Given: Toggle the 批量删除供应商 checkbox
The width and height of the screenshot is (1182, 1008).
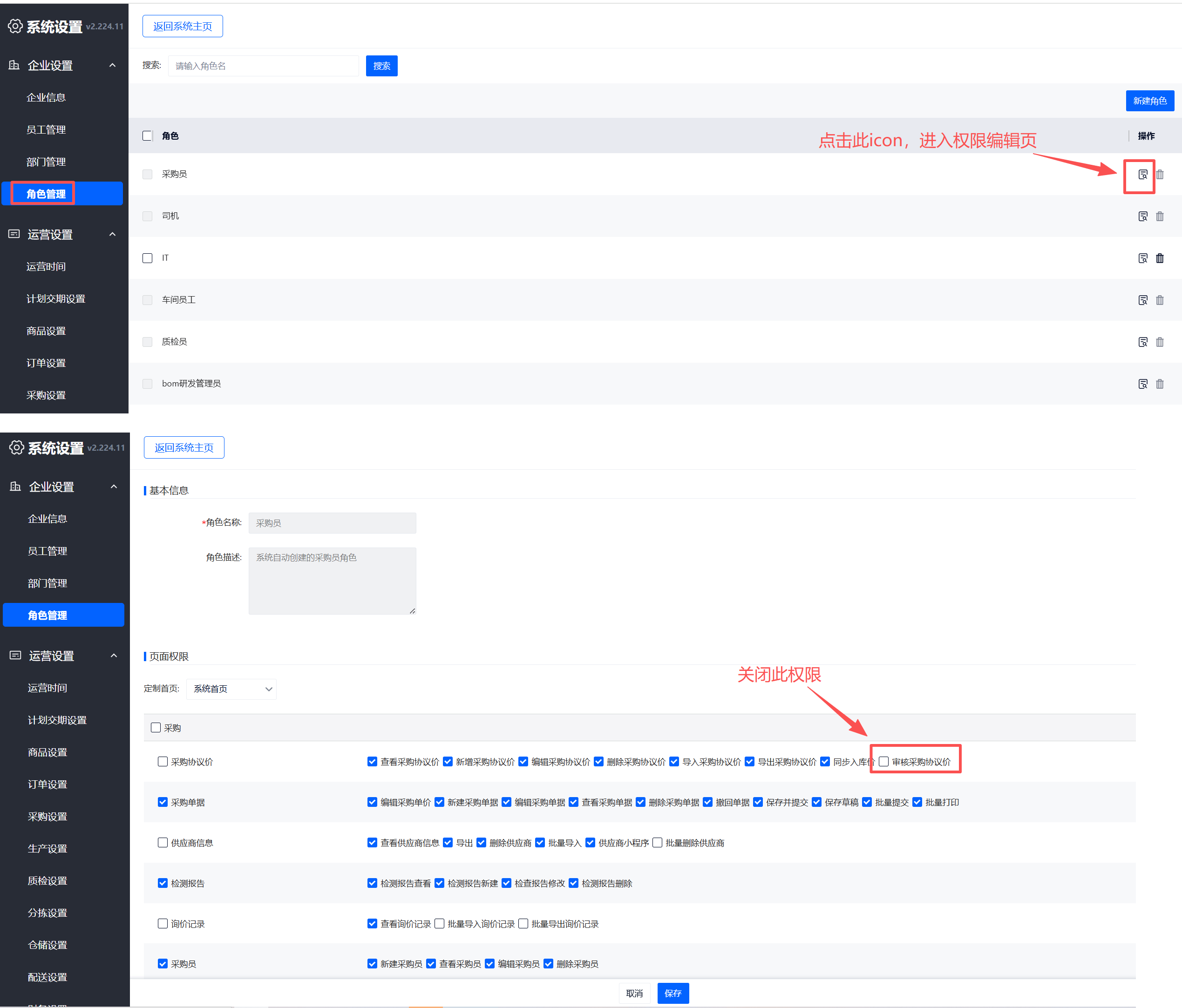Looking at the screenshot, I should pyautogui.click(x=657, y=843).
